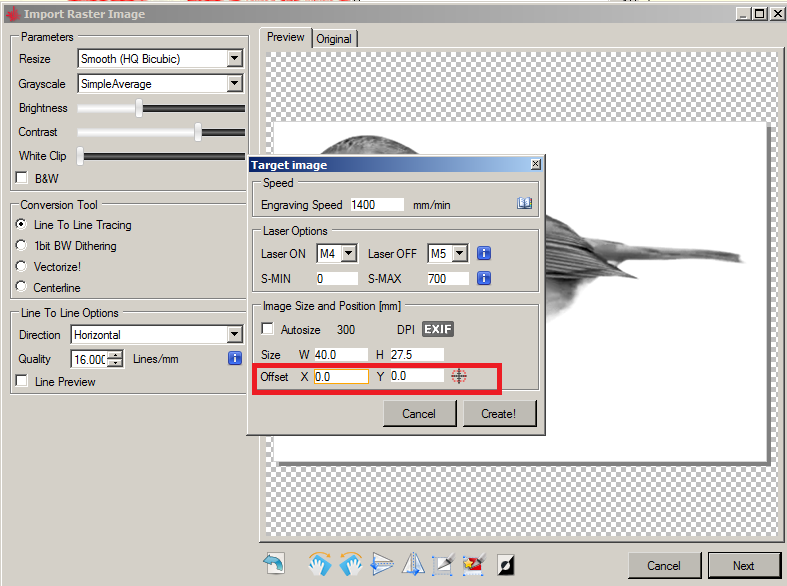Image resolution: width=787 pixels, height=586 pixels.
Task: Click info icon beside Quality Lines/mm
Action: [x=235, y=358]
